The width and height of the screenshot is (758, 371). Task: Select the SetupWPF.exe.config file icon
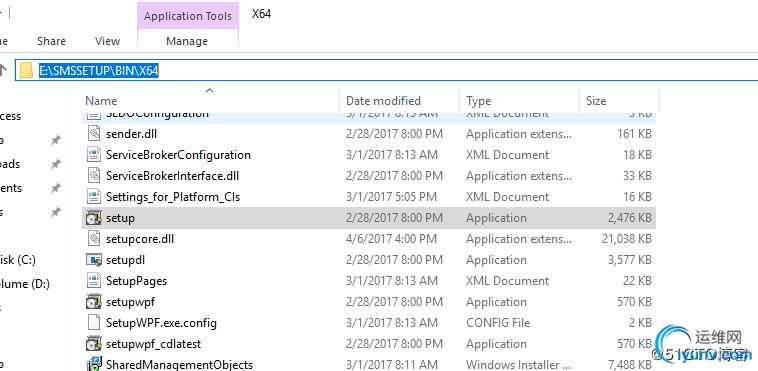(93, 323)
